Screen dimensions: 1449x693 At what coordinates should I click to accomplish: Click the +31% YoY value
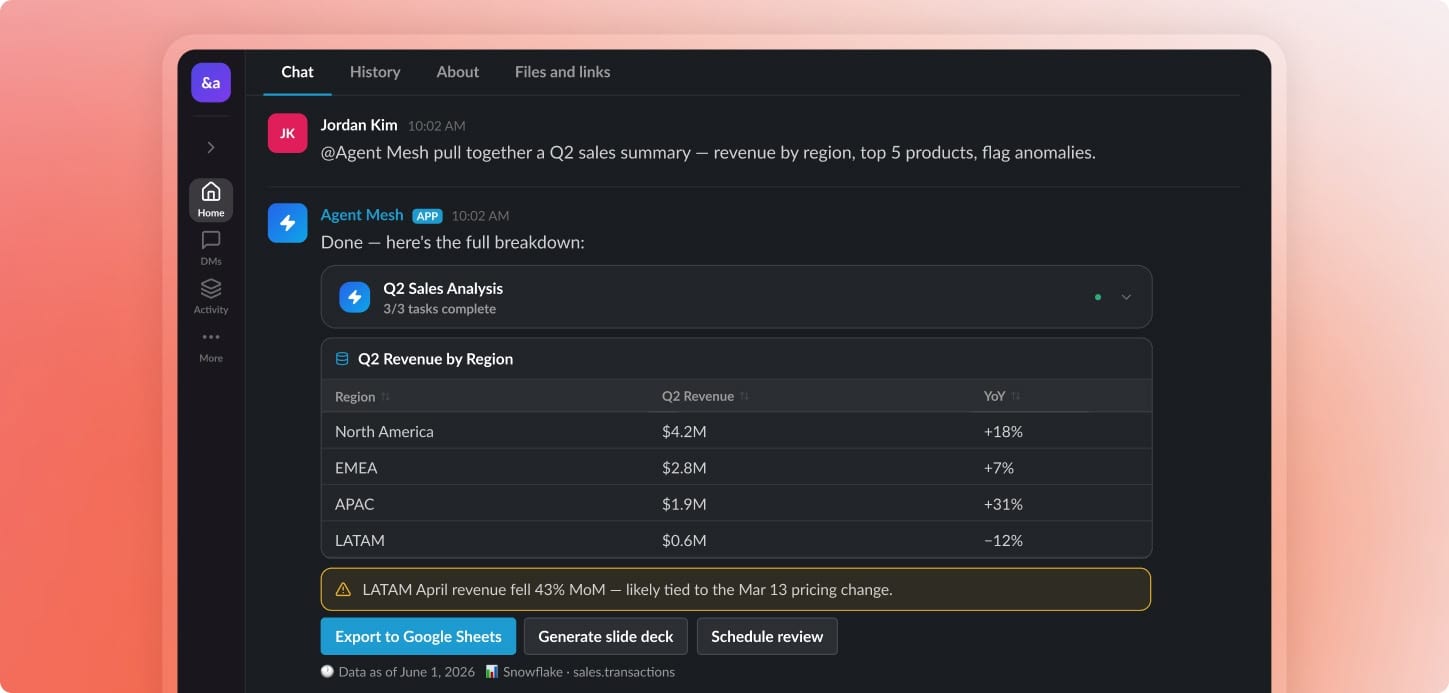[x=1003, y=504]
